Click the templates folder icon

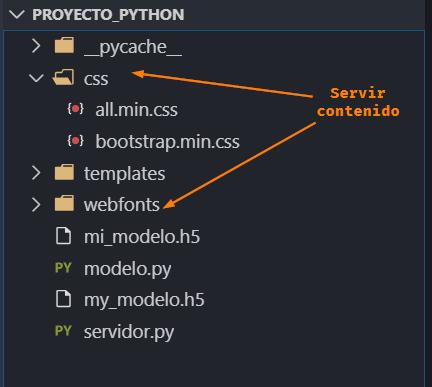click(64, 172)
